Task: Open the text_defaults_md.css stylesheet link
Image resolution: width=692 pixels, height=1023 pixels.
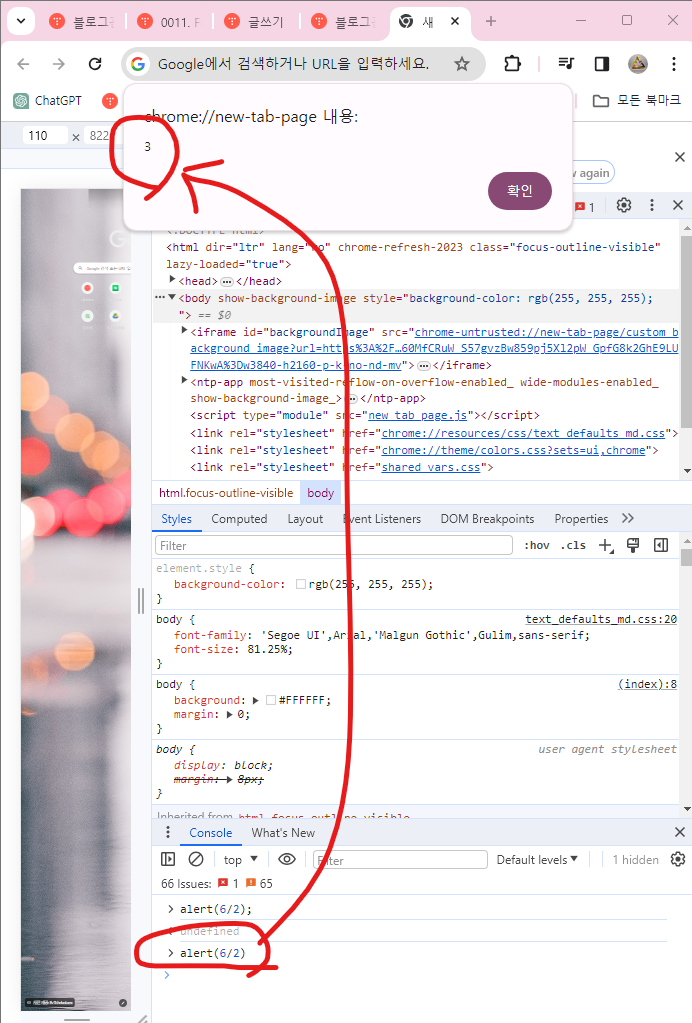Action: point(523,433)
